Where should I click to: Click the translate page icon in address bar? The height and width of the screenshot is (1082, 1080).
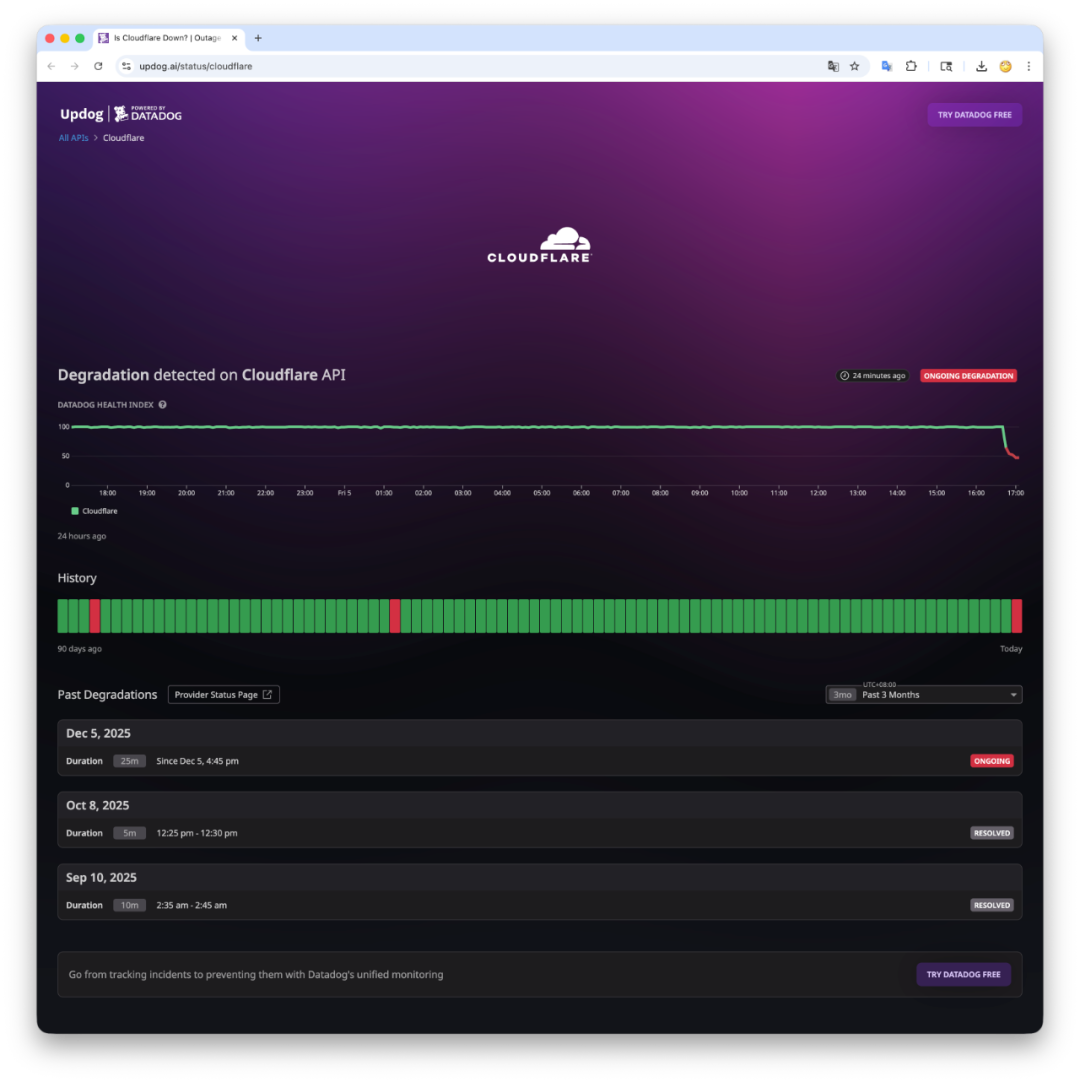click(x=833, y=66)
